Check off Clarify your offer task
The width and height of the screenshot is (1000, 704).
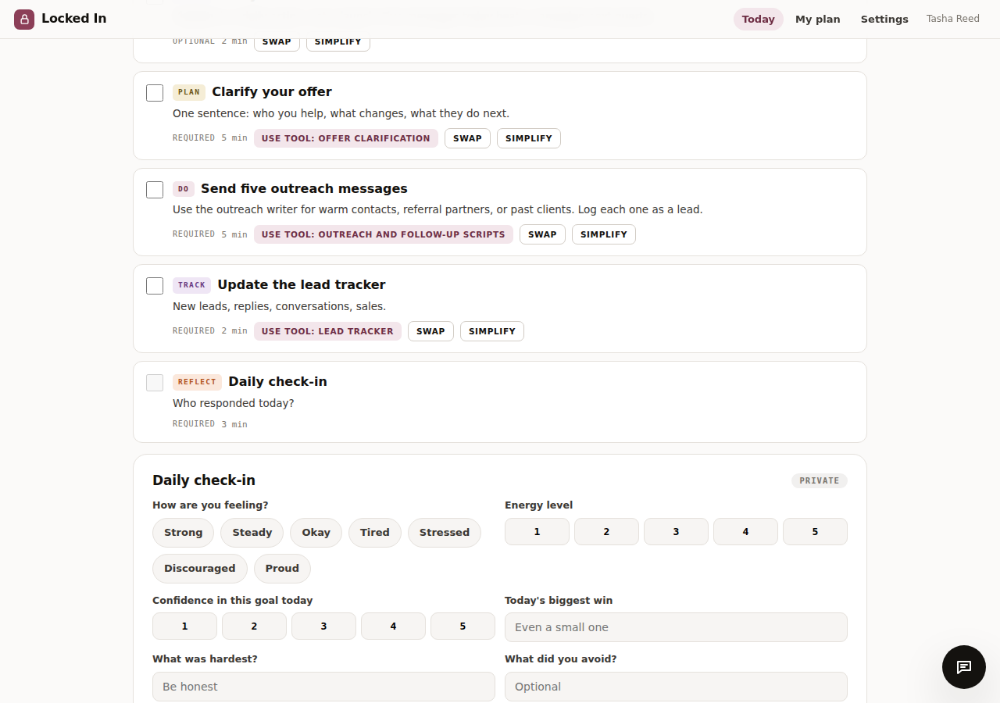pos(154,92)
